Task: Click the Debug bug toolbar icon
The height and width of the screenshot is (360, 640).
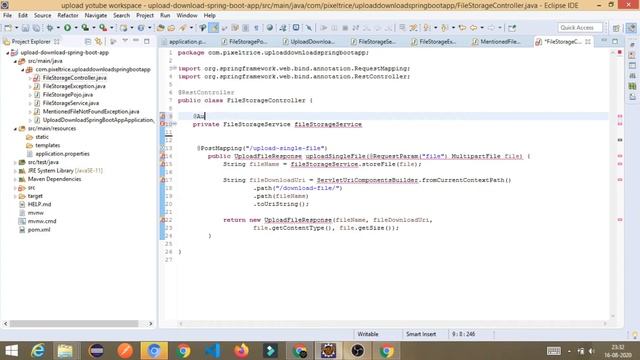Action: pyautogui.click(x=50, y=28)
